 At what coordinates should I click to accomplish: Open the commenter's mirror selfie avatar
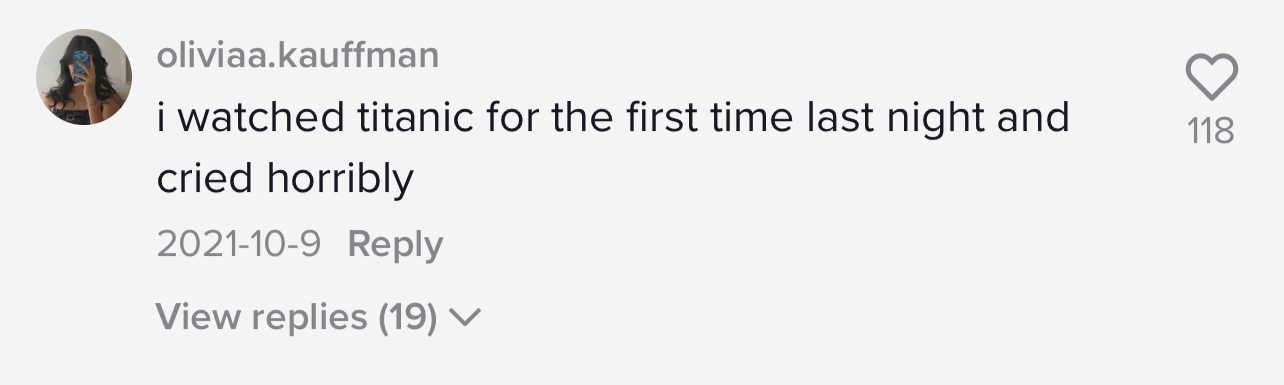(84, 77)
